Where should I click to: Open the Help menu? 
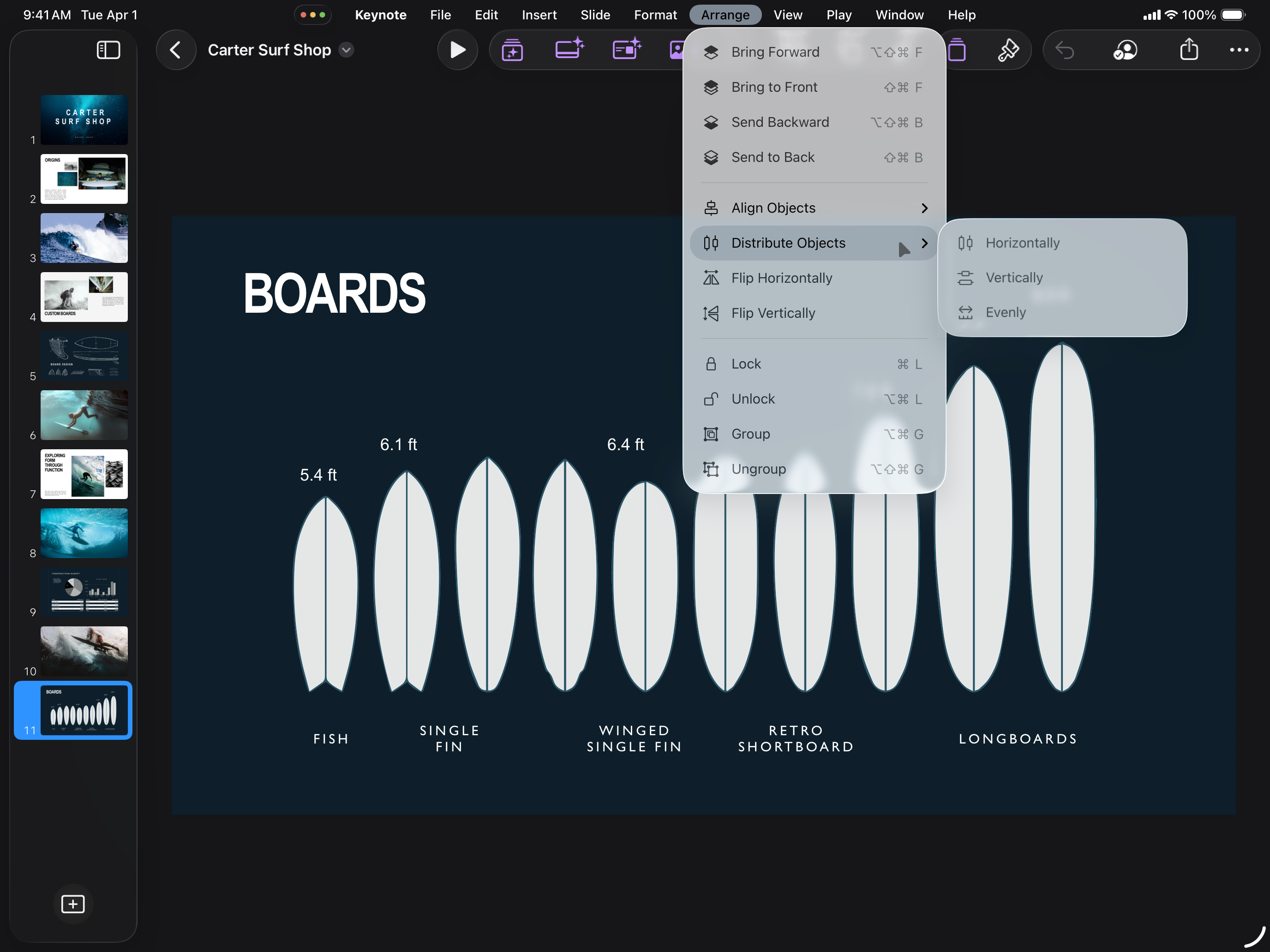coord(962,15)
